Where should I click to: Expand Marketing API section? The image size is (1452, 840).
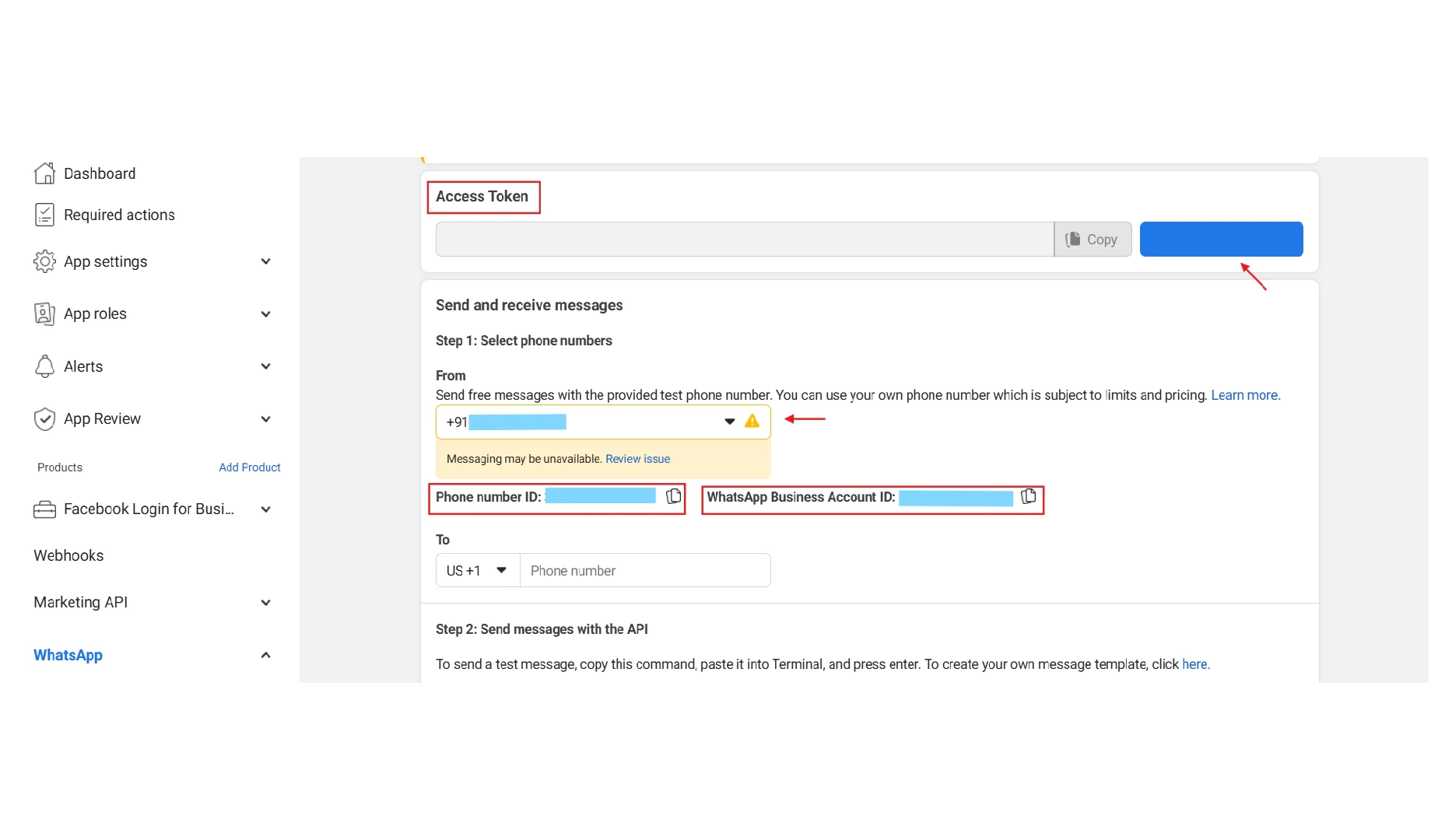[x=265, y=603]
